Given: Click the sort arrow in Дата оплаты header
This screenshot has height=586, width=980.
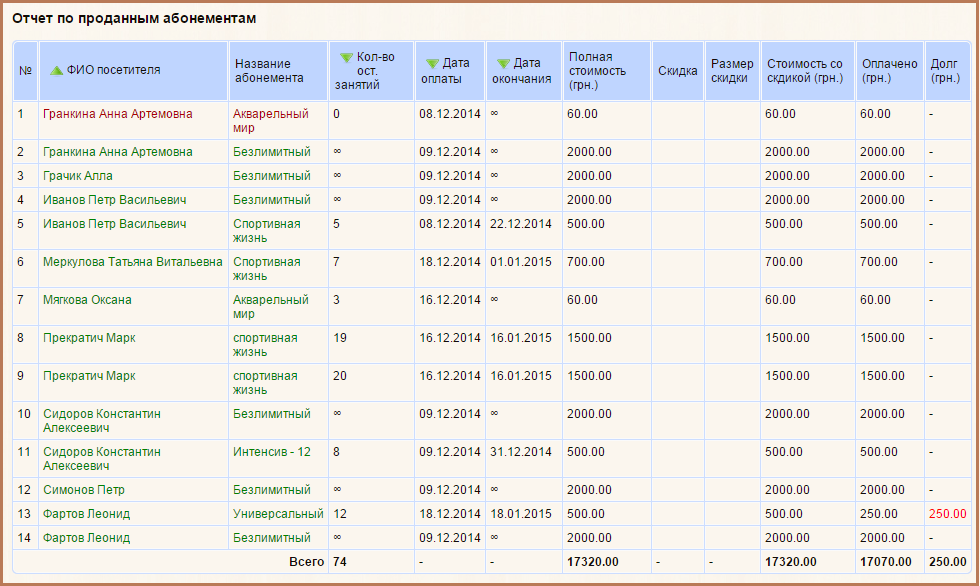Looking at the screenshot, I should click(432, 64).
